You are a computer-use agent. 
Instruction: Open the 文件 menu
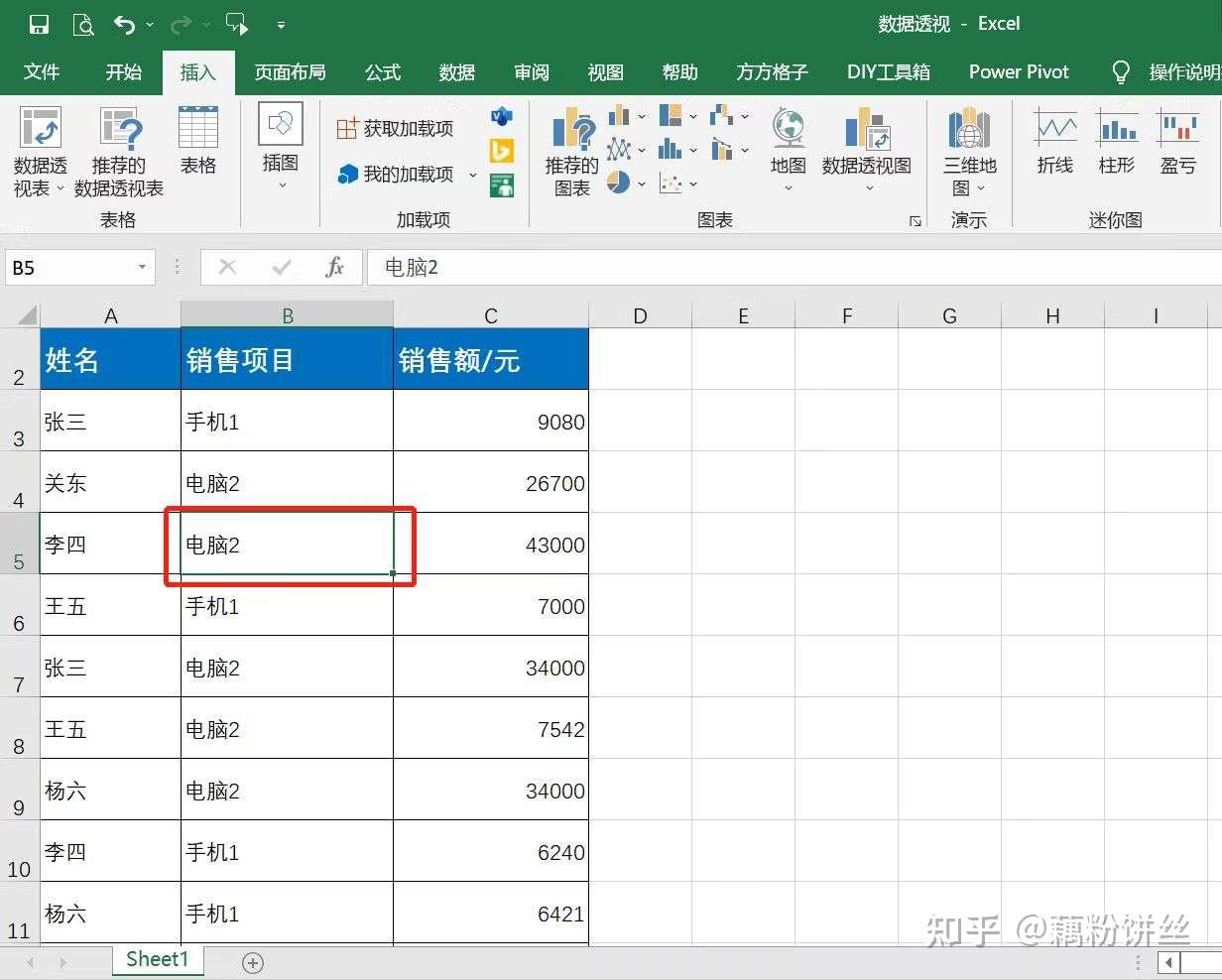[42, 72]
